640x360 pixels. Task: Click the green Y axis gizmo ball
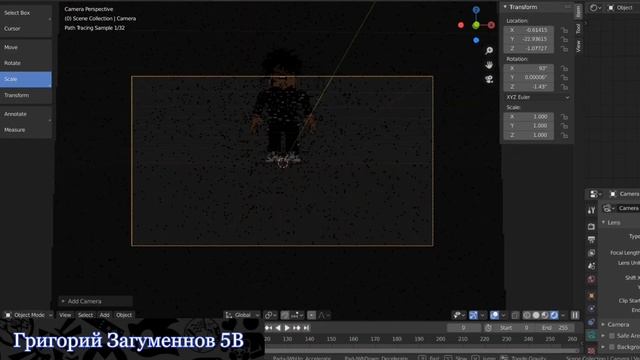pyautogui.click(x=476, y=25)
